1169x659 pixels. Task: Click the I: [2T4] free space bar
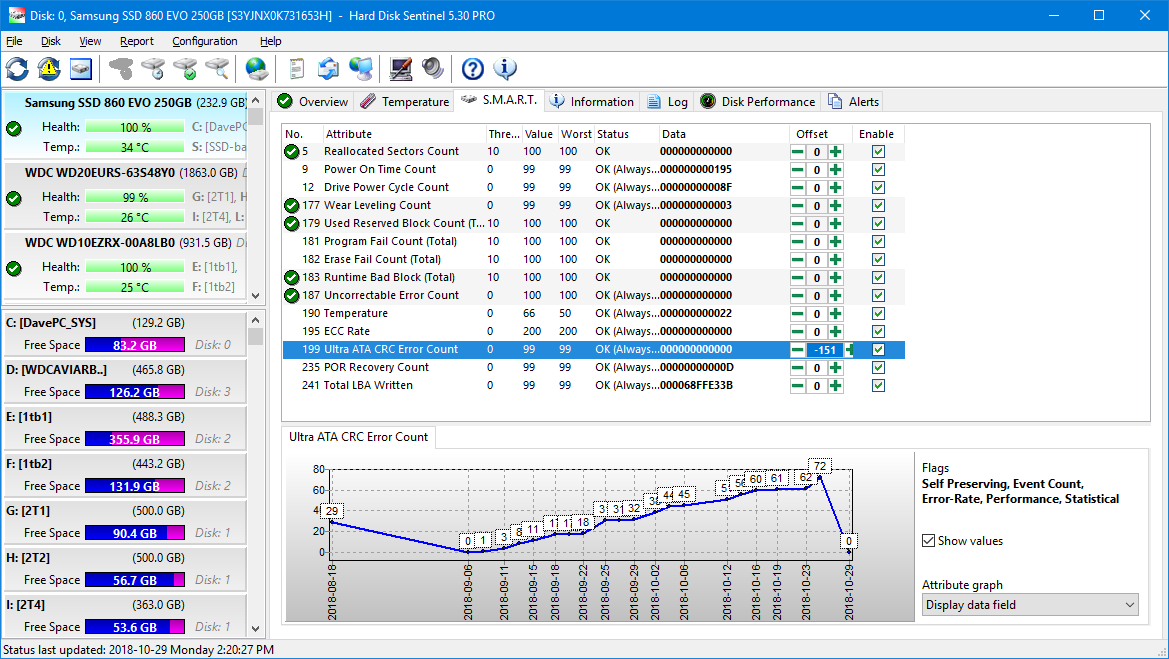[x=135, y=627]
